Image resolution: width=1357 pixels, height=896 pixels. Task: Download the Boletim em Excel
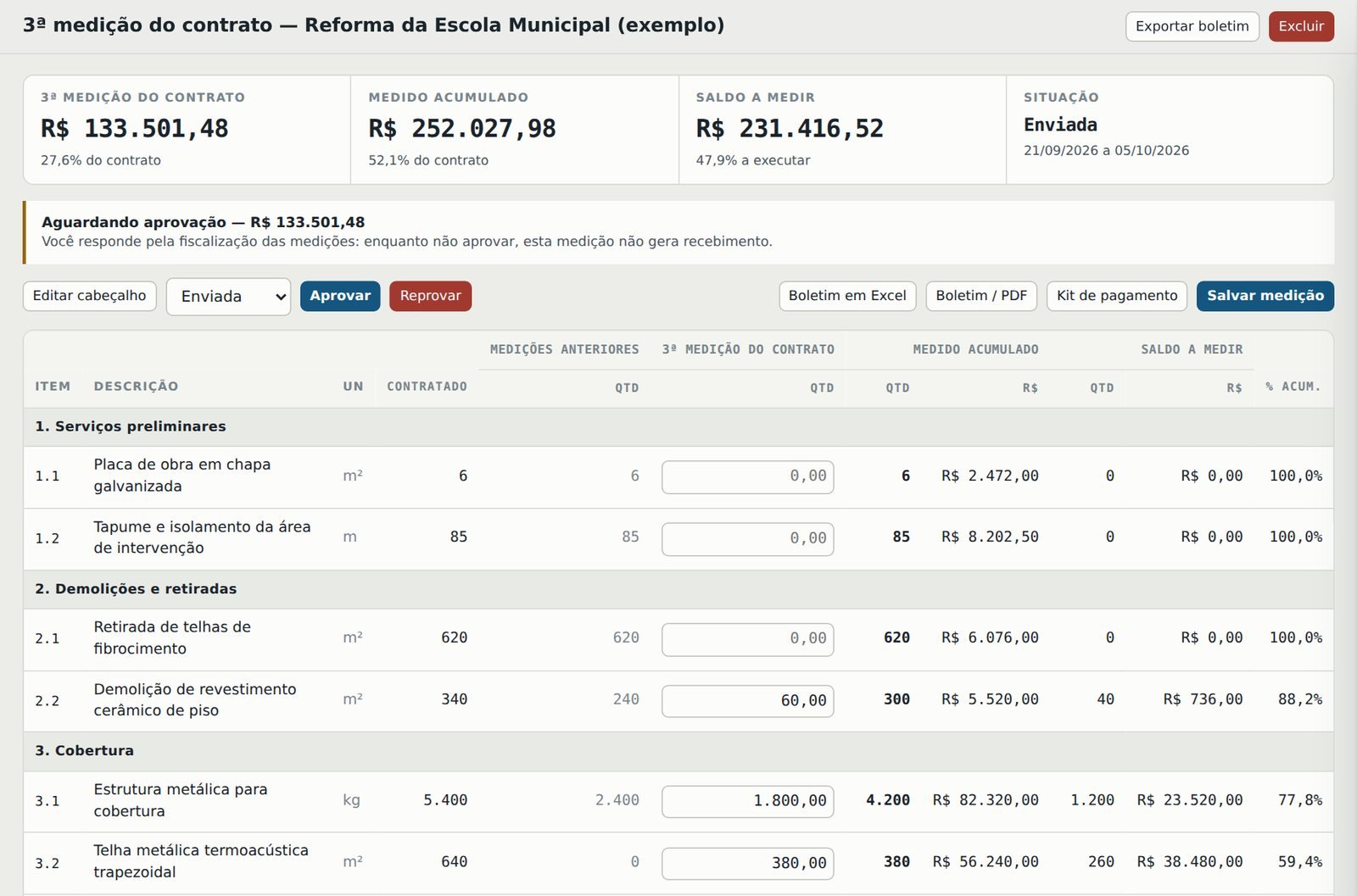click(847, 296)
